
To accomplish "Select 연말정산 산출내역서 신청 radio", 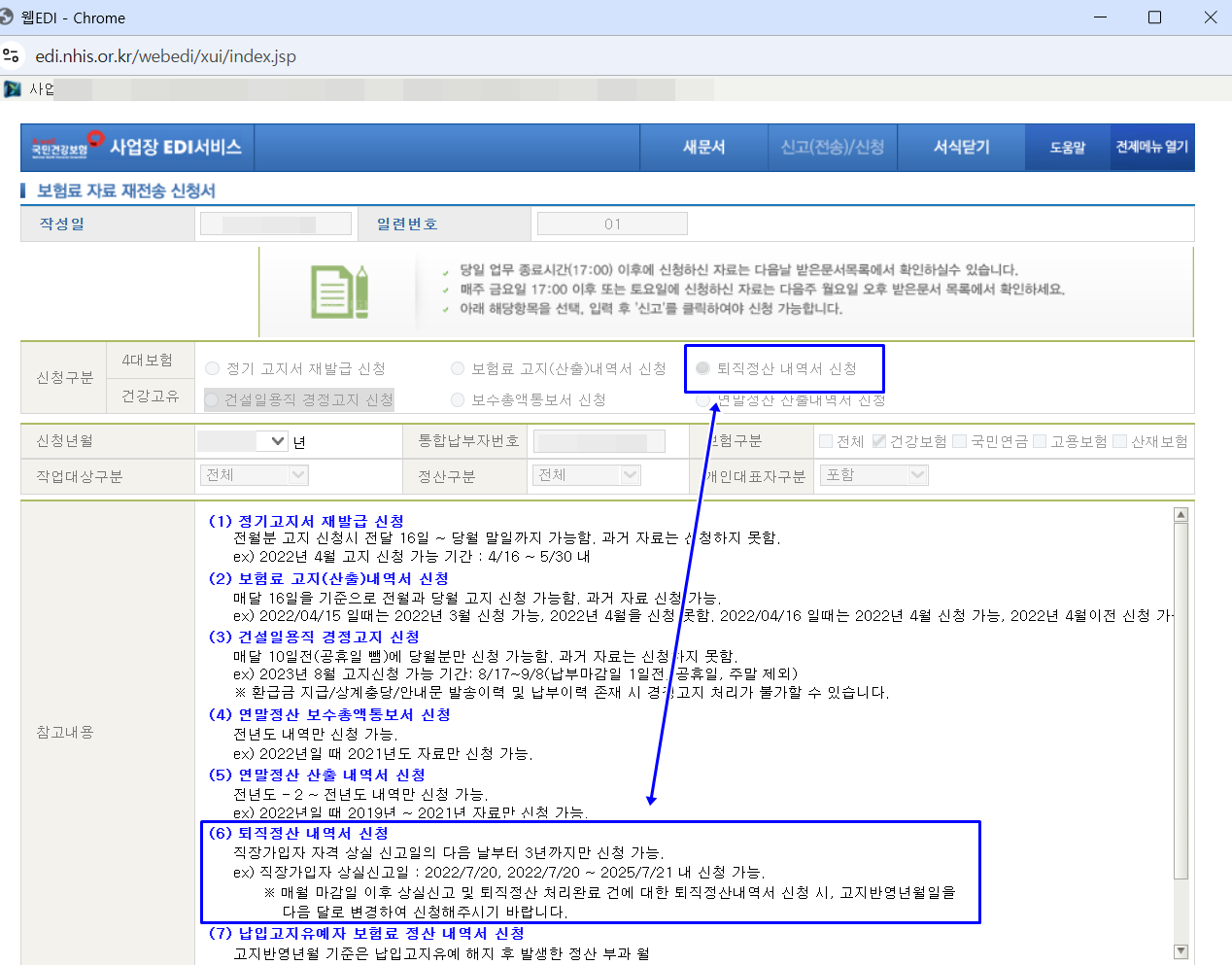I will (703, 399).
